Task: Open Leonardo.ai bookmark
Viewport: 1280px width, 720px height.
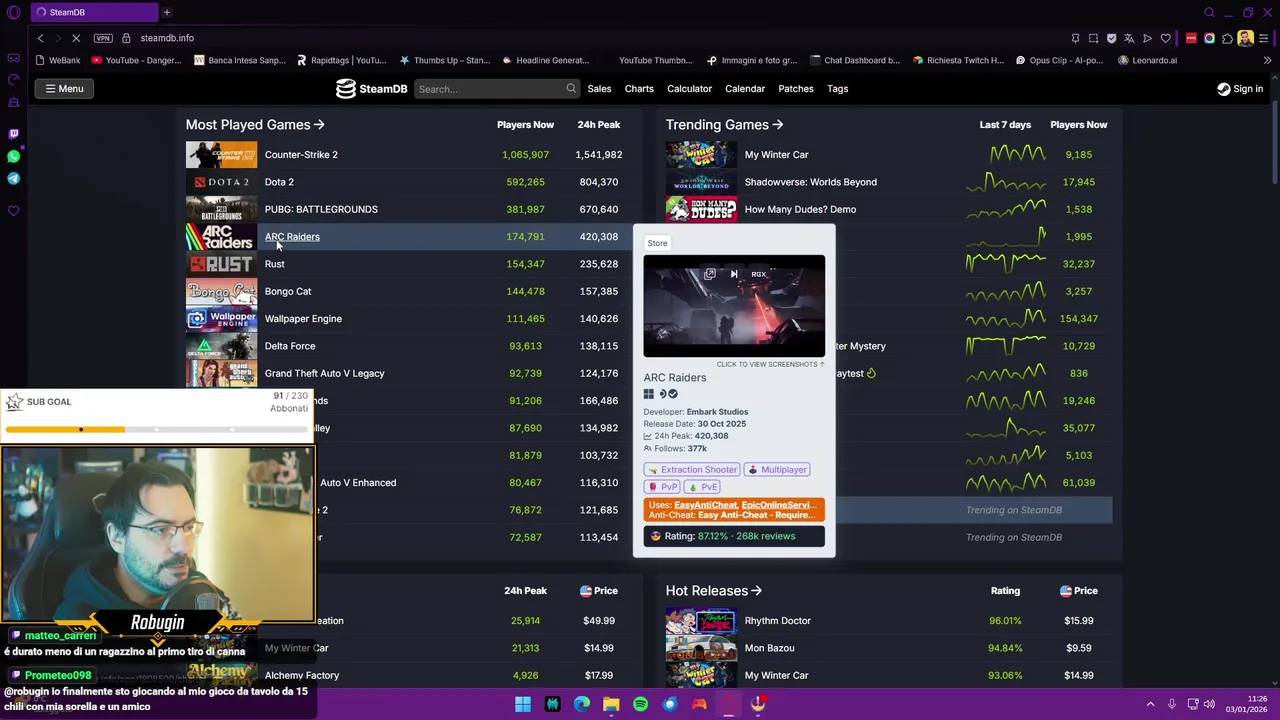Action: pos(1147,60)
